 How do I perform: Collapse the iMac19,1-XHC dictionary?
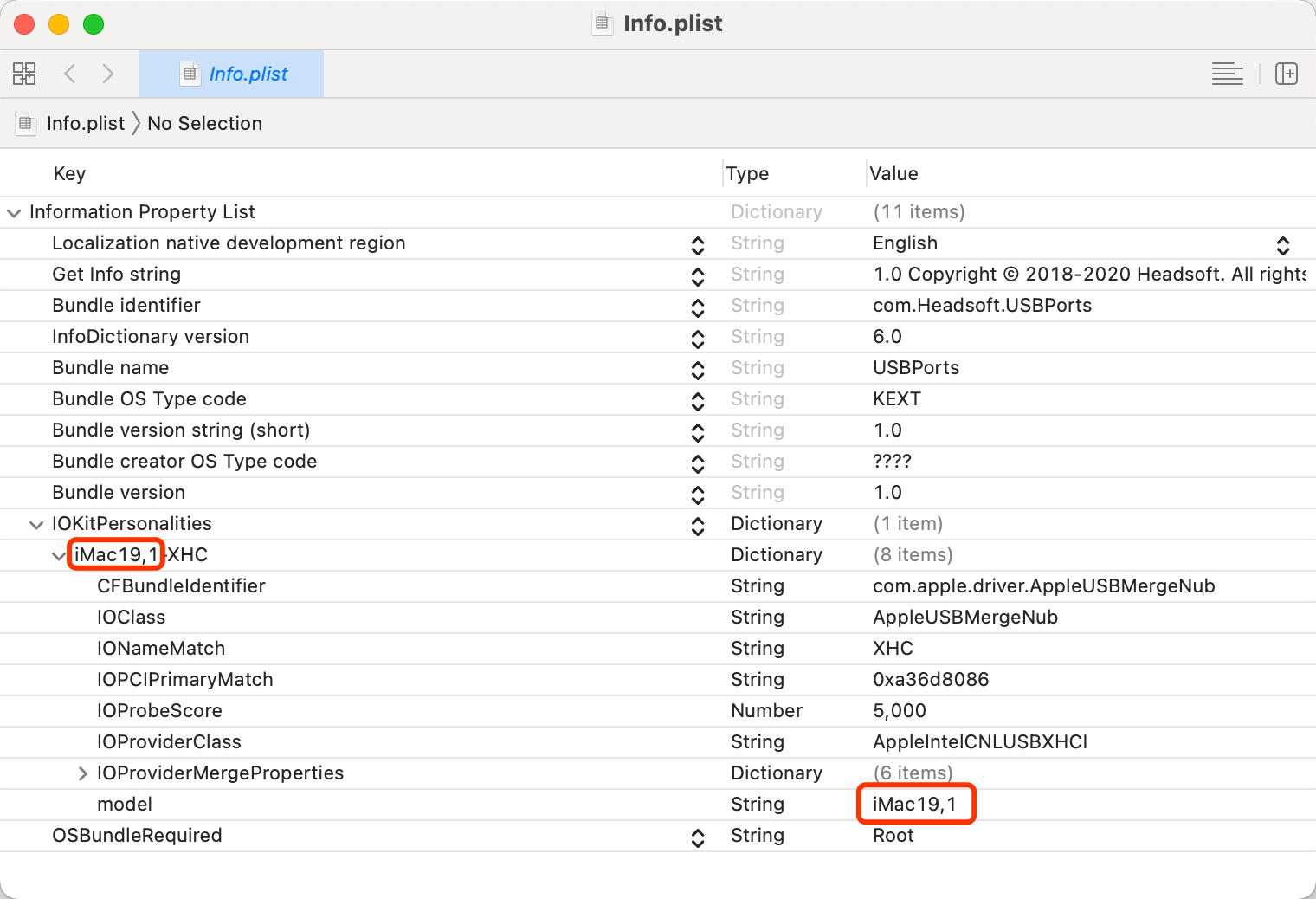tap(59, 555)
